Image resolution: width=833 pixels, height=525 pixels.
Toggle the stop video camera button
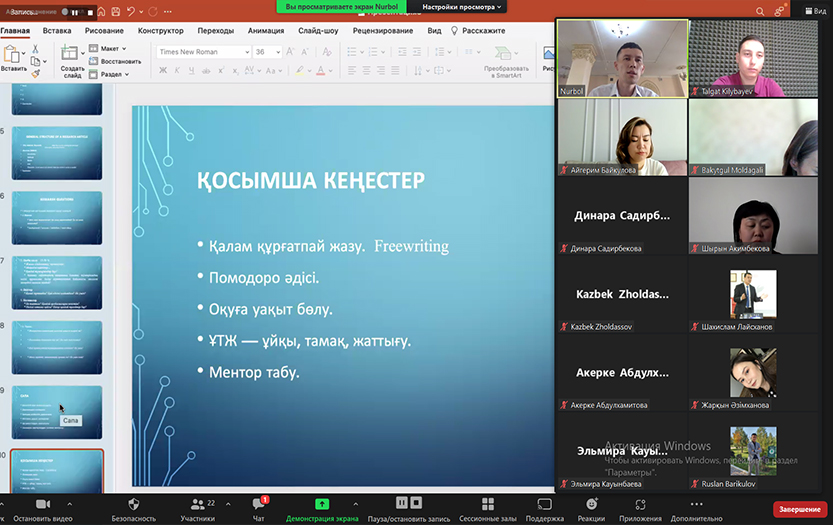point(43,505)
